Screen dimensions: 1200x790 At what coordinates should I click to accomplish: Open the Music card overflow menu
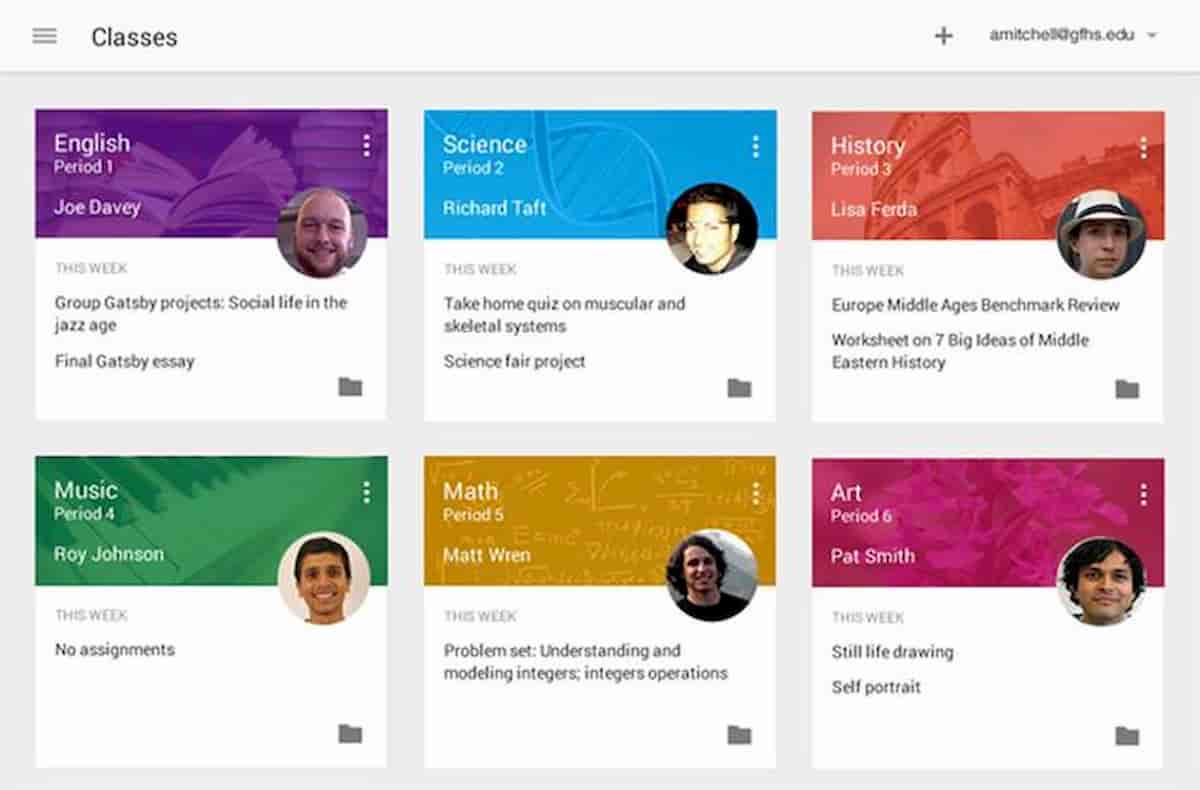coord(366,493)
